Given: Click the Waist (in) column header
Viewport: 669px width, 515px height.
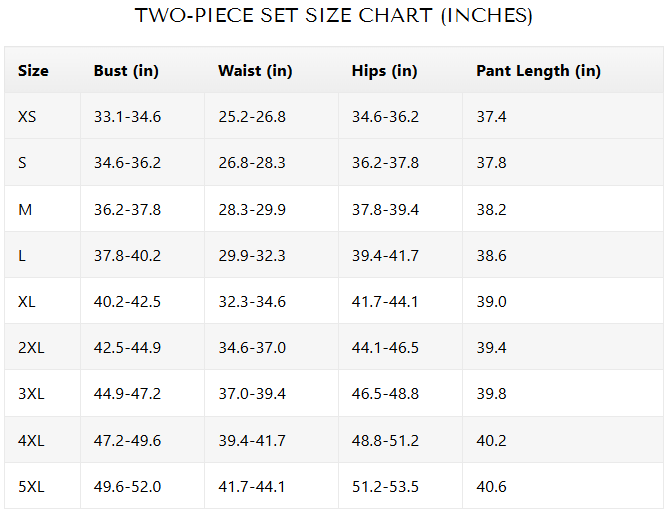Looking at the screenshot, I should click(255, 71).
